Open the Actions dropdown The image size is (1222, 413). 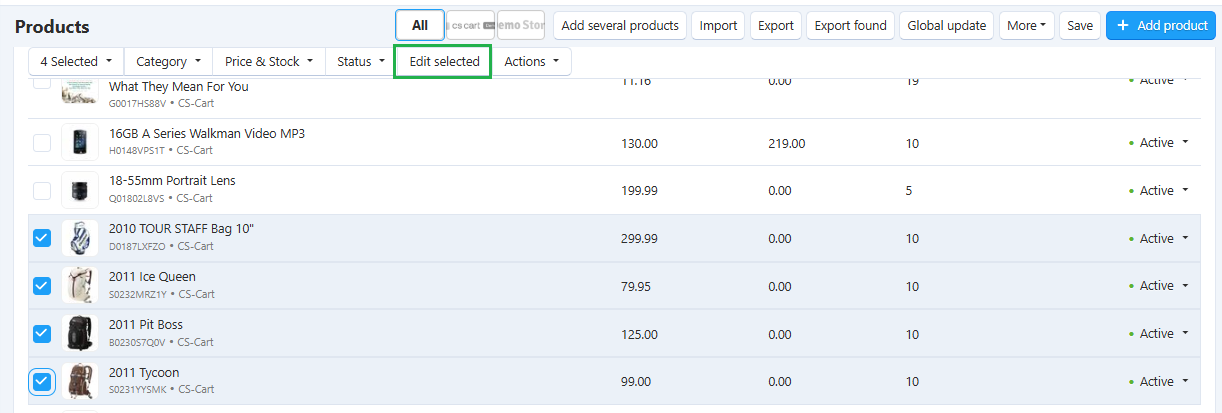tap(531, 62)
